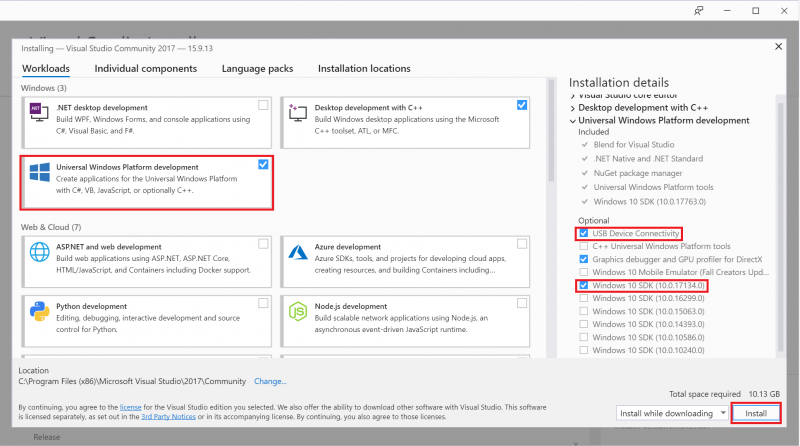Click the .NET desktop development workload icon
The height and width of the screenshot is (446, 800).
tap(39, 112)
